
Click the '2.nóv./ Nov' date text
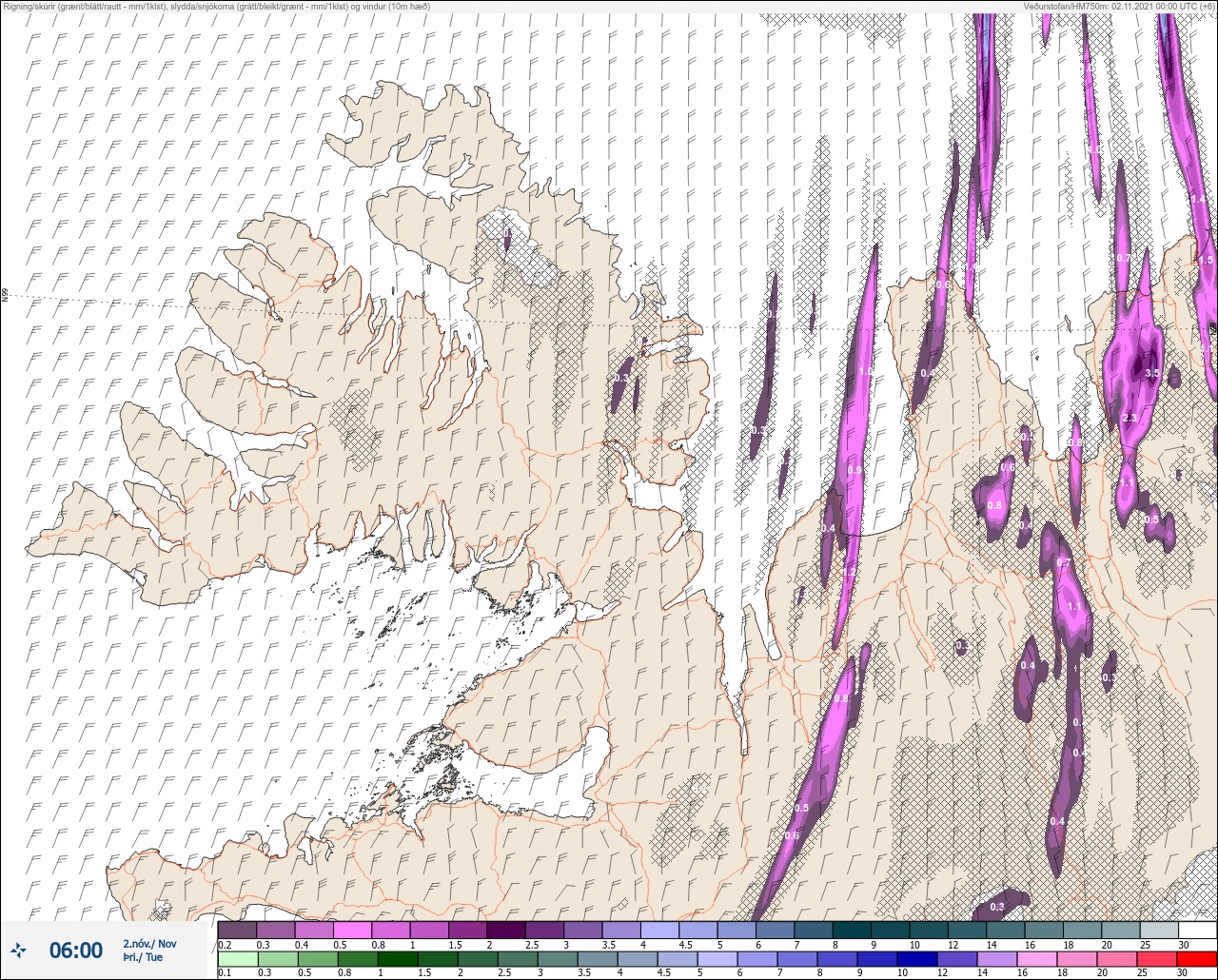(x=149, y=943)
